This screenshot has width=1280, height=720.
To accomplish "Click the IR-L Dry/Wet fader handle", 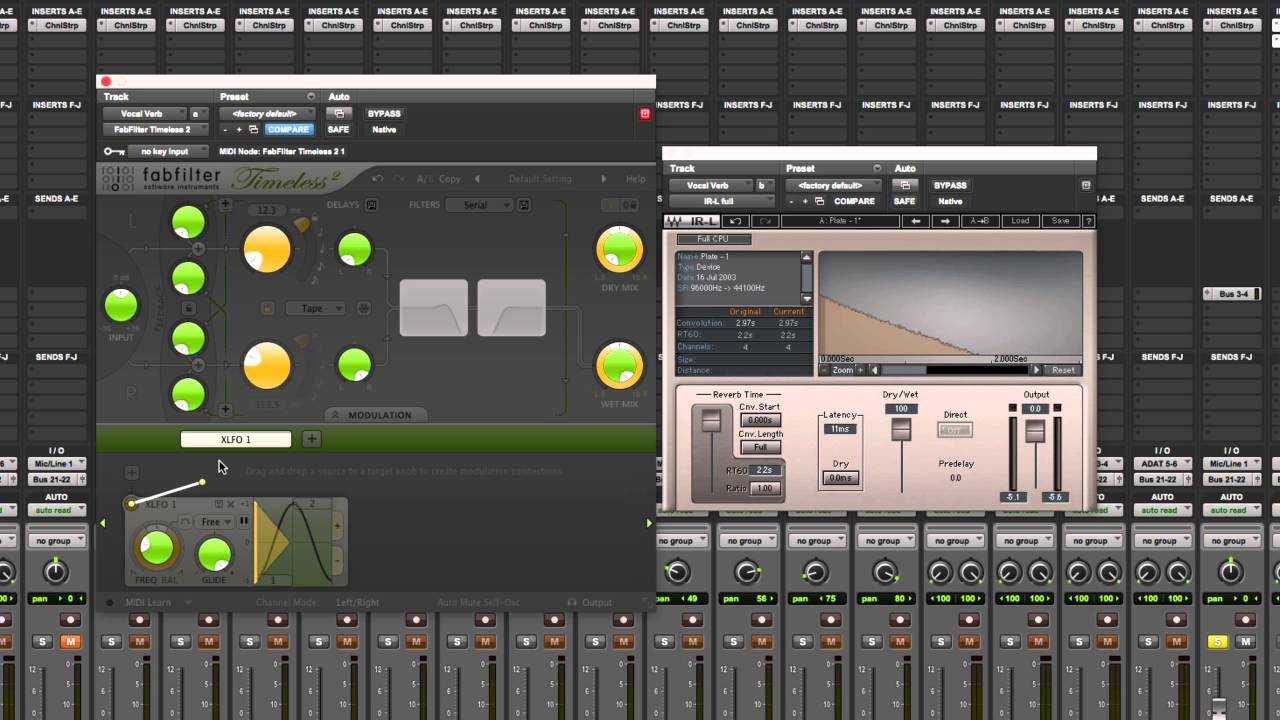I will pos(901,430).
